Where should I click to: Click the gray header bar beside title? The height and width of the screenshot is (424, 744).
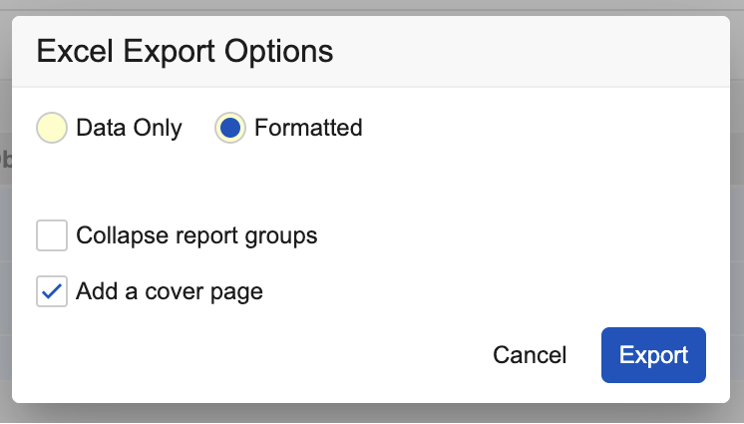click(x=531, y=51)
